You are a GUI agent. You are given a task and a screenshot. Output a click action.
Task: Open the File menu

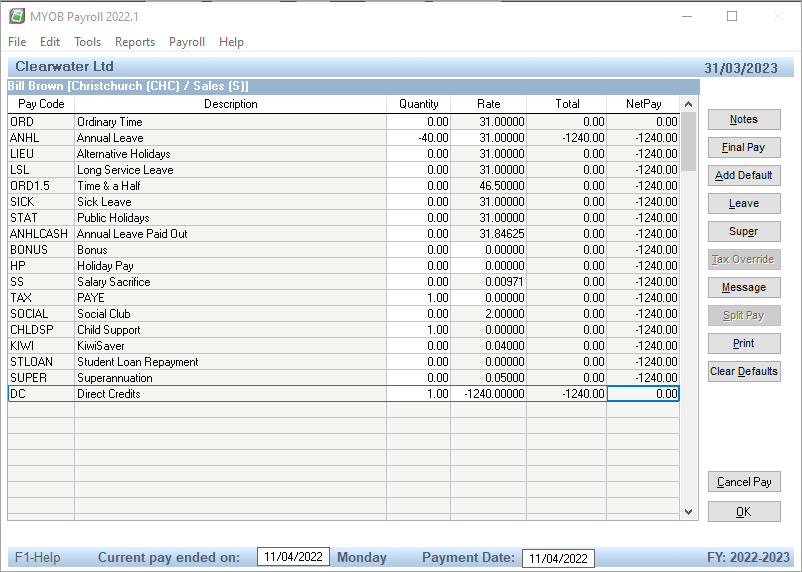click(x=17, y=42)
